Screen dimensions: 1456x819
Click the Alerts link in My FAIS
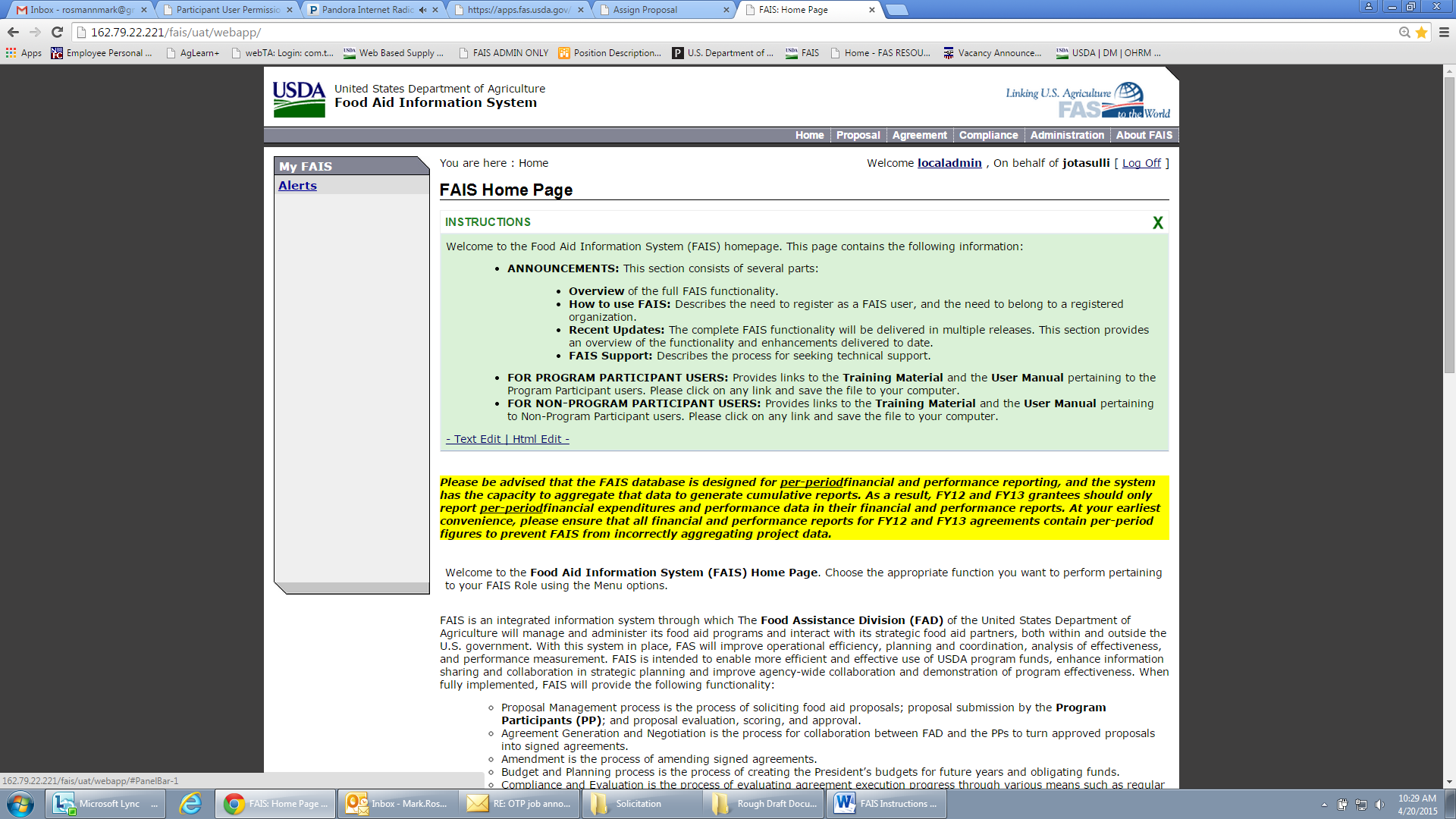[x=297, y=186]
